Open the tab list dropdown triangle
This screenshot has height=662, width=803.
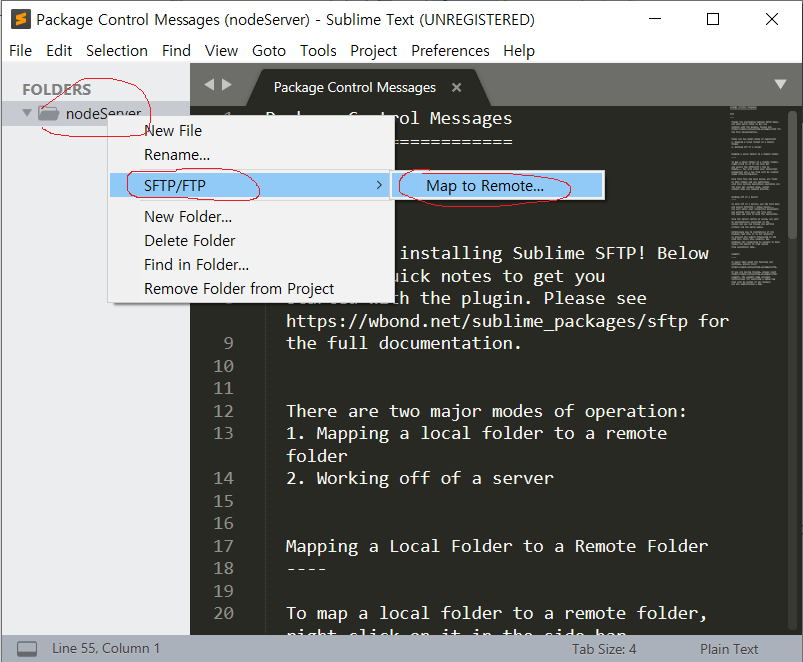780,84
